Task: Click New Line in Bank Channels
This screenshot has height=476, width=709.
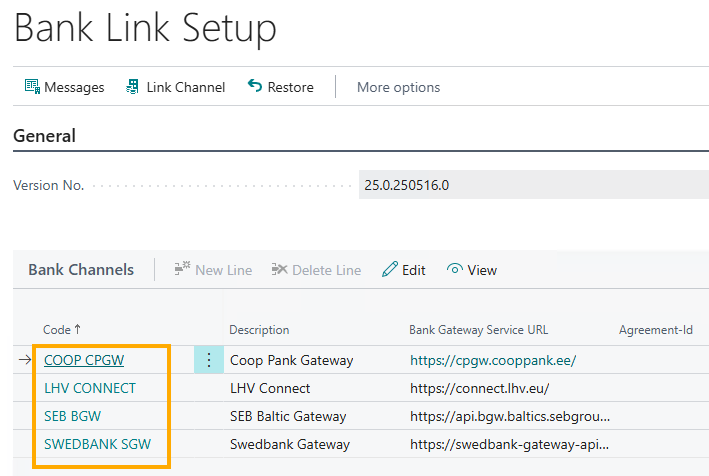Action: pos(213,270)
